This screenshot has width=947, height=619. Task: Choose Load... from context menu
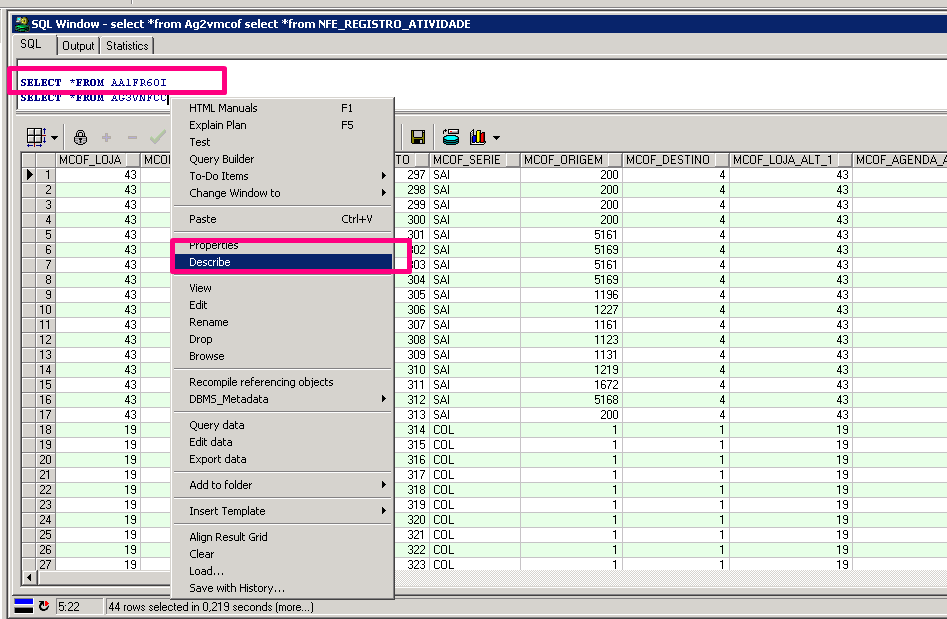(x=283, y=571)
